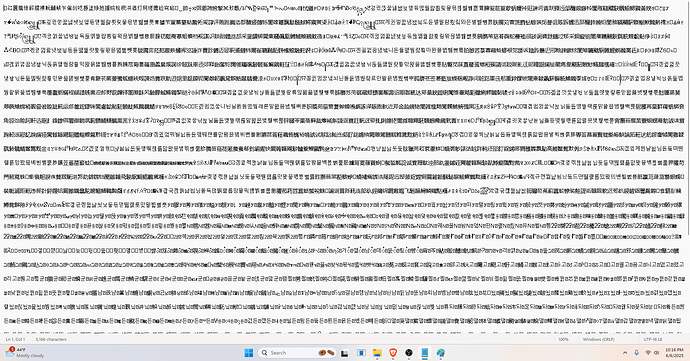Switch to Notepad taskbar icon
Image resolution: width=690 pixels, height=361 pixels.
(x=425, y=353)
